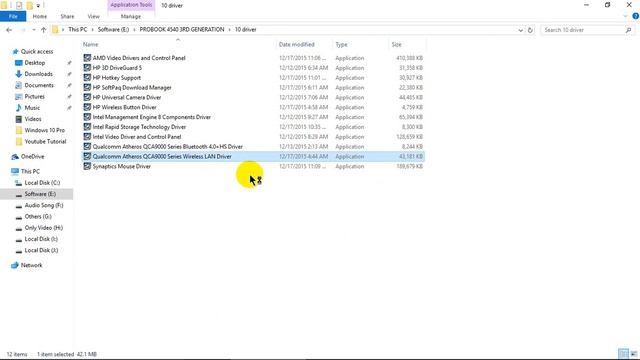
Task: Open Documents folder in sidebar
Action: point(39,85)
